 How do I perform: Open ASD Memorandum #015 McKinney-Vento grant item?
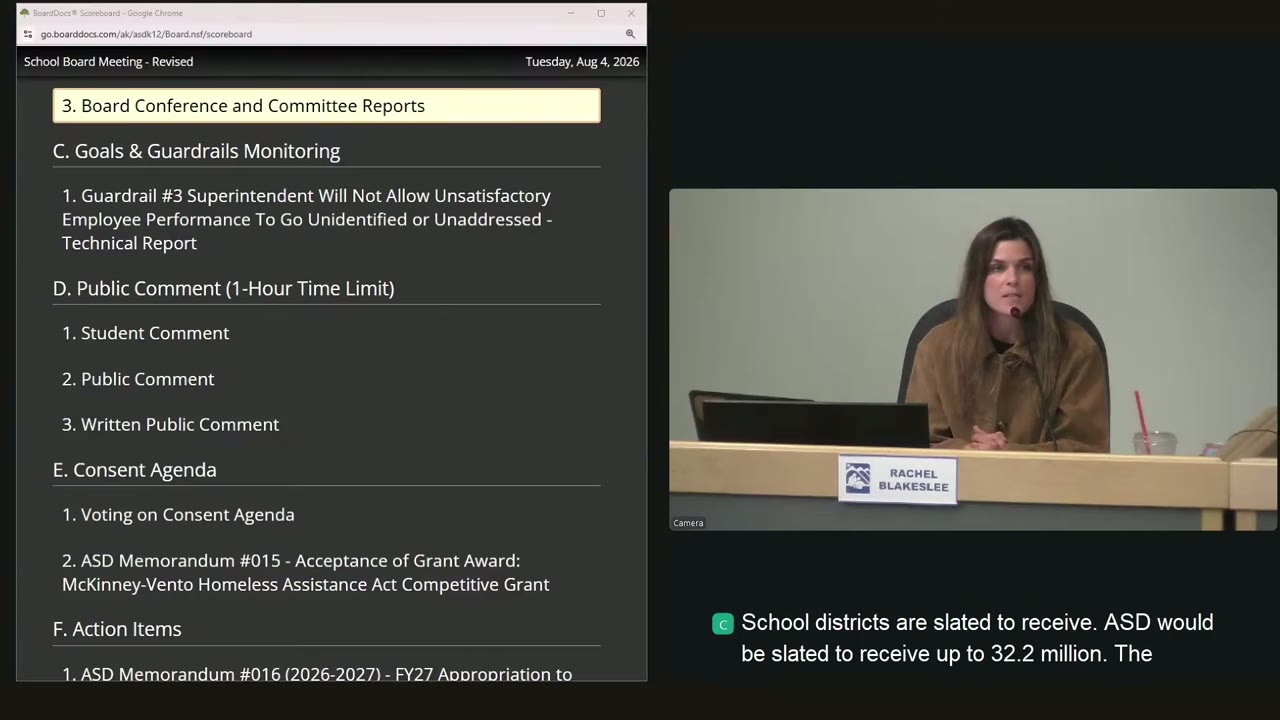[x=305, y=573]
